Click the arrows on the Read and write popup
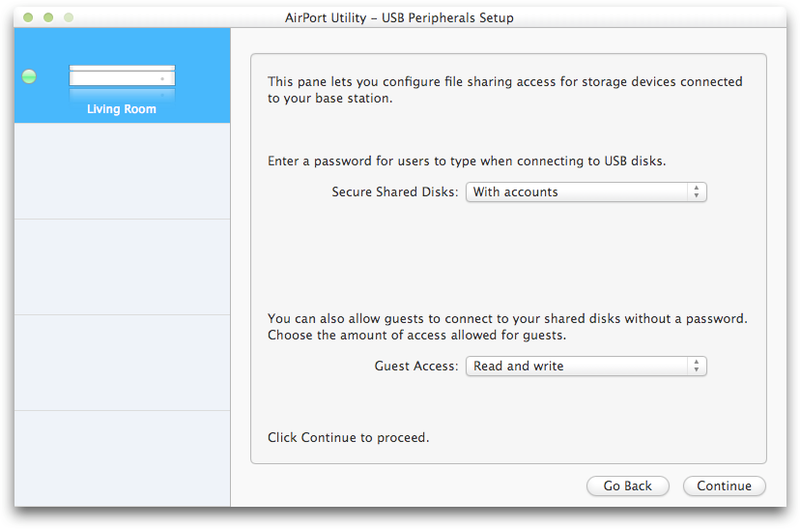800x529 pixels. click(696, 366)
